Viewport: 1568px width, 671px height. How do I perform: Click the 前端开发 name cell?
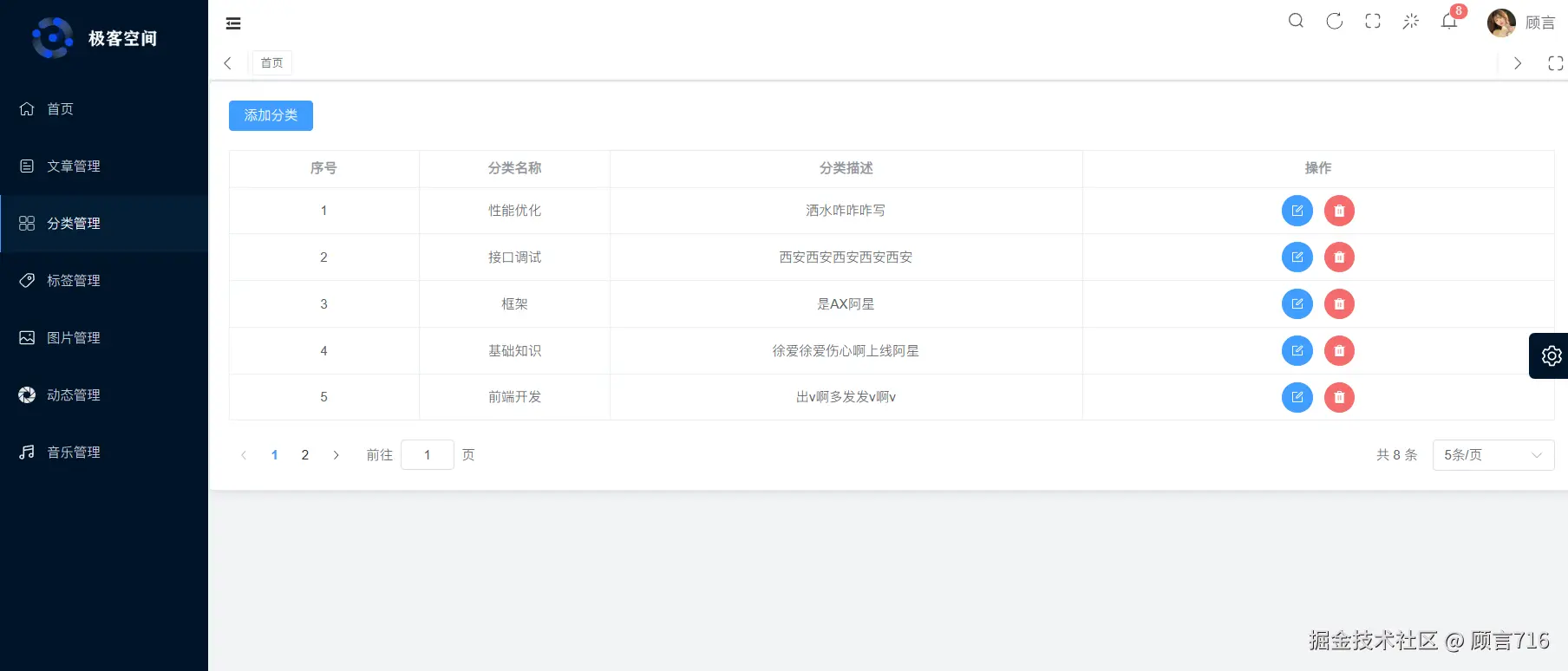click(515, 397)
